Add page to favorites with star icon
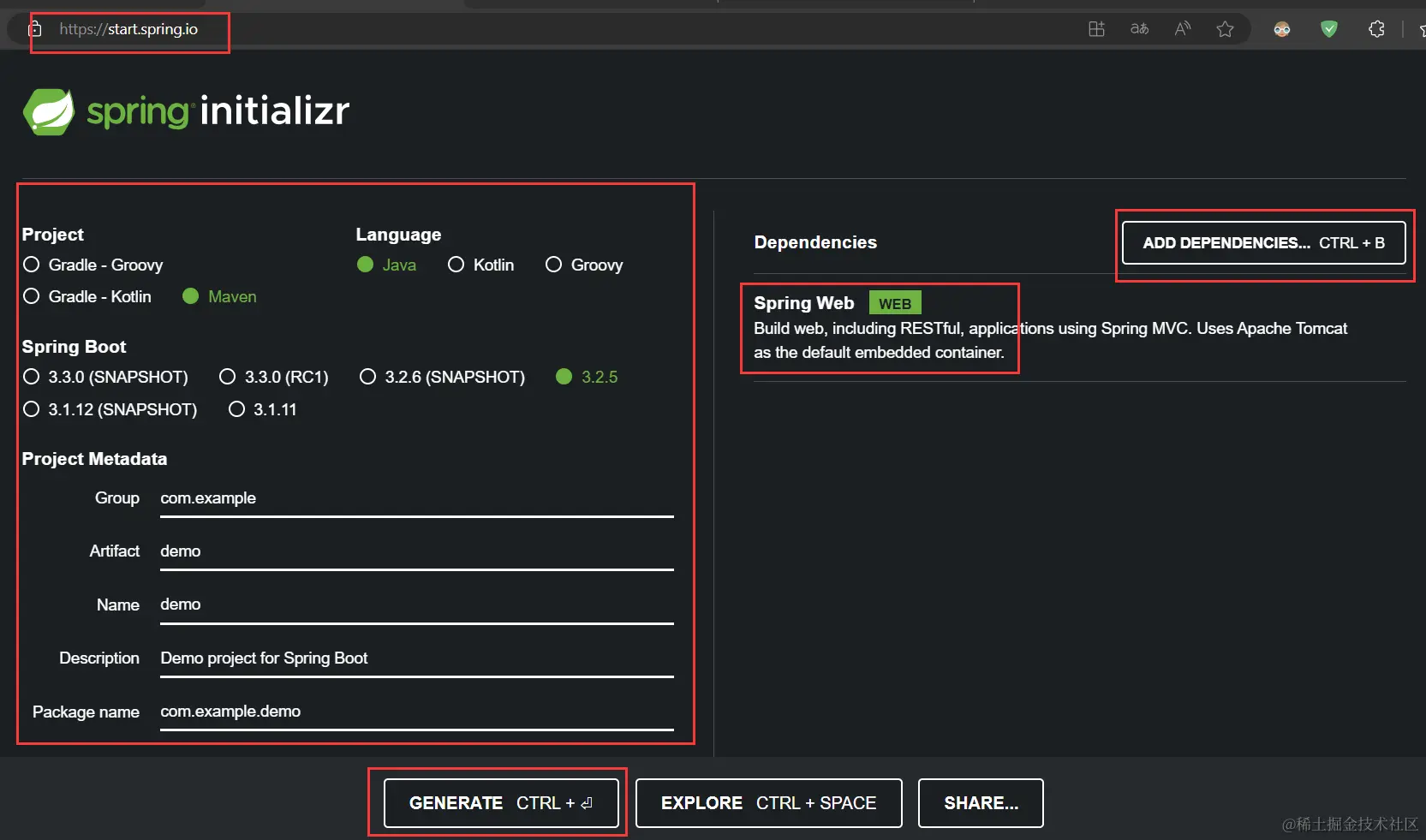This screenshot has width=1426, height=840. click(1225, 29)
